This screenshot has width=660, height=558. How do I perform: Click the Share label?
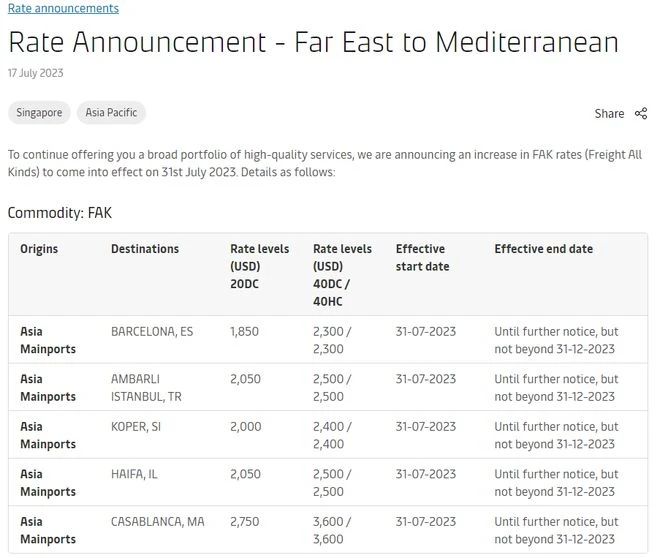tap(609, 114)
